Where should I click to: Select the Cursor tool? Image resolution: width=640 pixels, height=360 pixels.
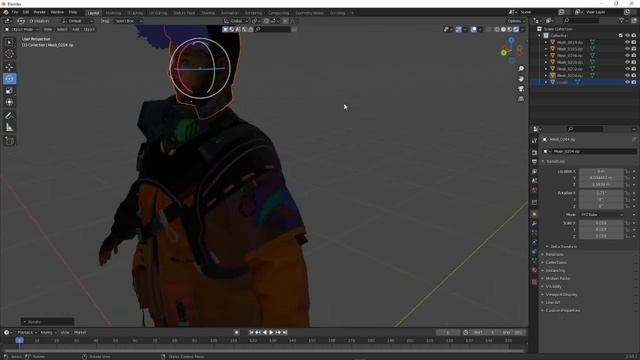click(x=9, y=54)
